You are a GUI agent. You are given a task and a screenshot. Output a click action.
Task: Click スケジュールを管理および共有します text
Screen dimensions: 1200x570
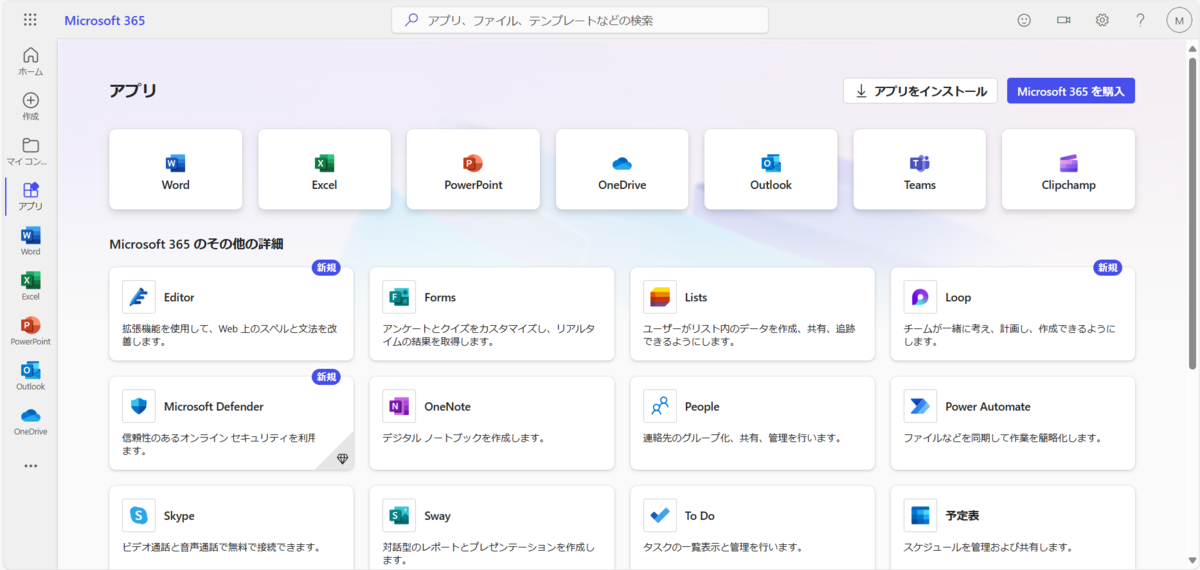tap(988, 547)
